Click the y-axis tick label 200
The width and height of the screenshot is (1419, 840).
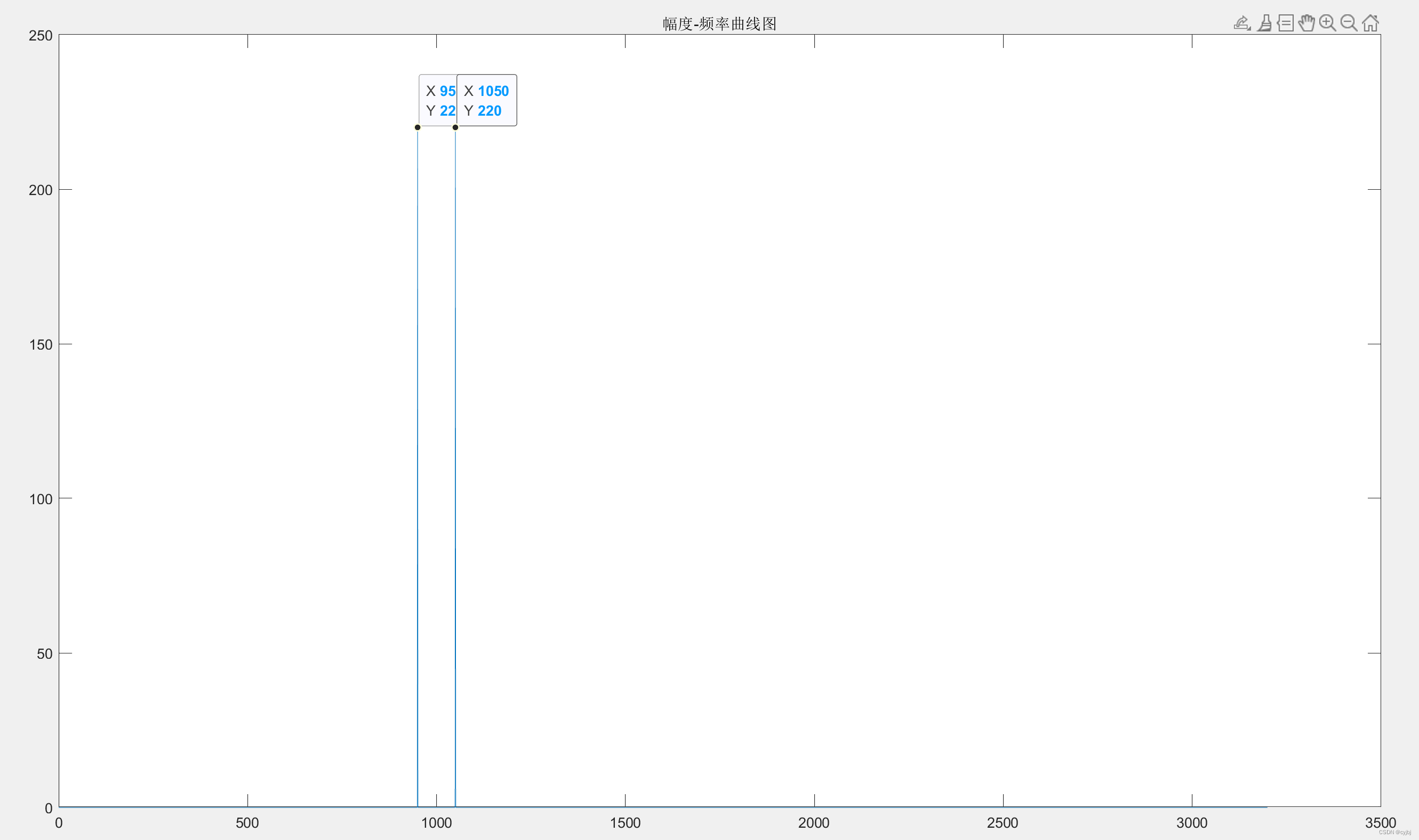(40, 190)
